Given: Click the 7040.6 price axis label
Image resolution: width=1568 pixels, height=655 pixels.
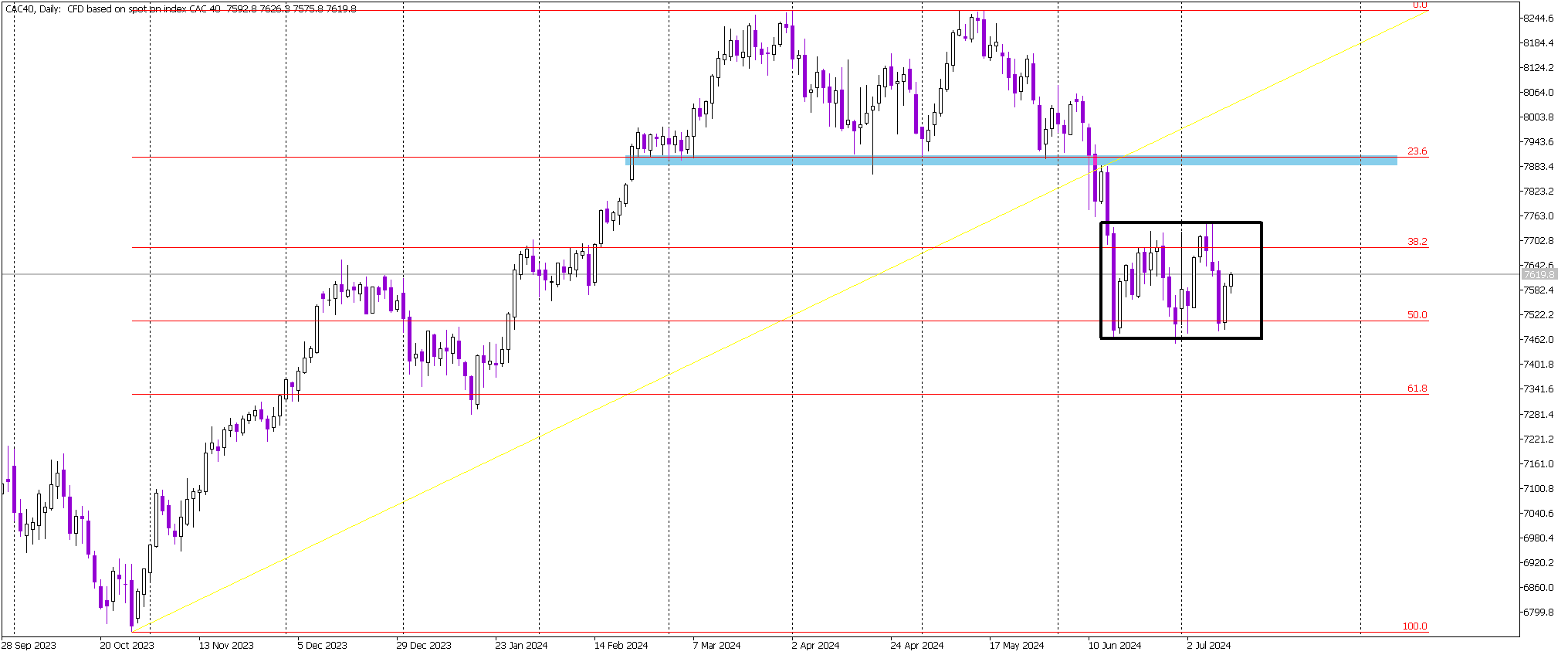Looking at the screenshot, I should click(x=1539, y=514).
